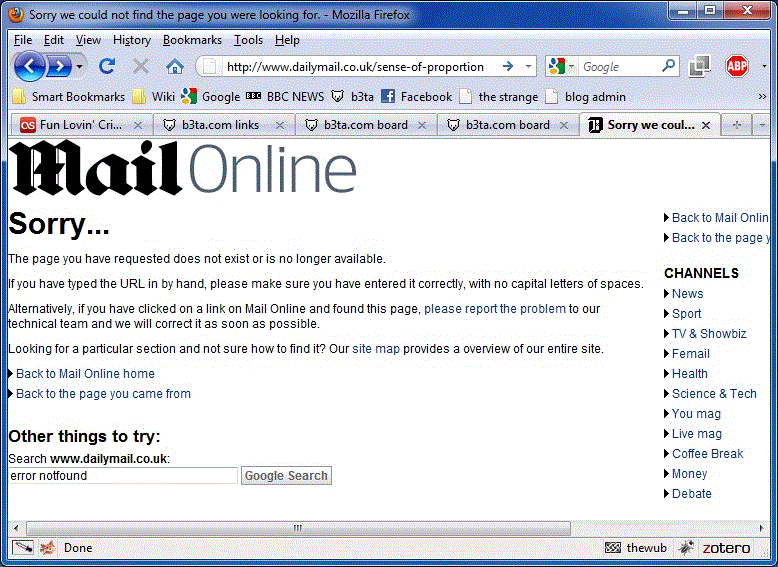Open the BBC NEWS bookmark
The image size is (778, 567).
pos(285,97)
